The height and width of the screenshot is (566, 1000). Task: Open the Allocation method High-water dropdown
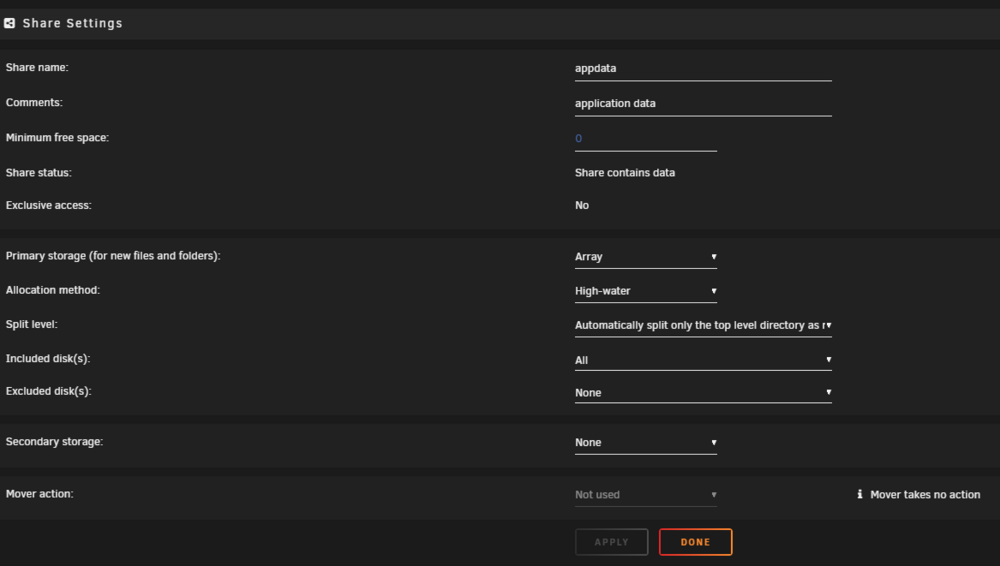pyautogui.click(x=645, y=291)
